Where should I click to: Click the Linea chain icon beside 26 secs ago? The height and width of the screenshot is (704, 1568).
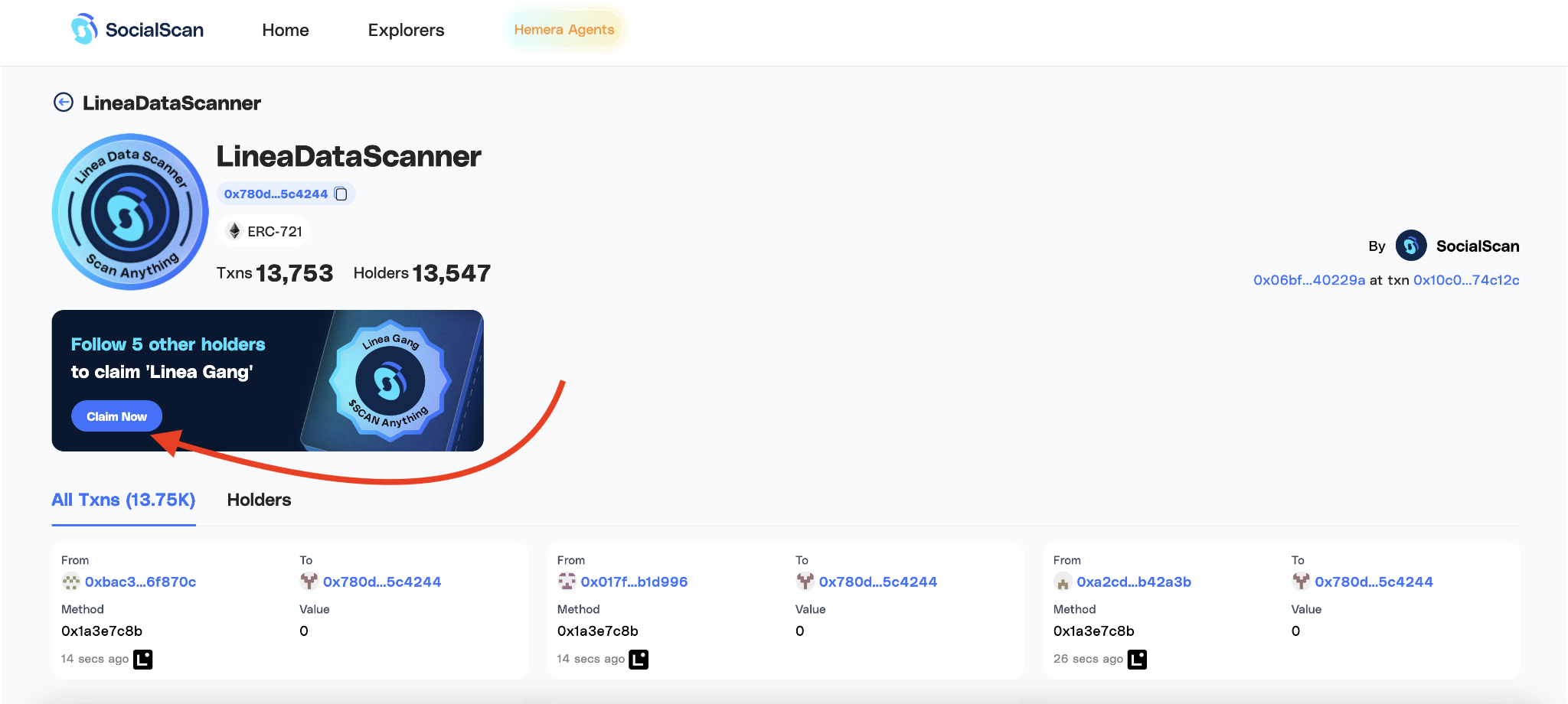(1138, 659)
